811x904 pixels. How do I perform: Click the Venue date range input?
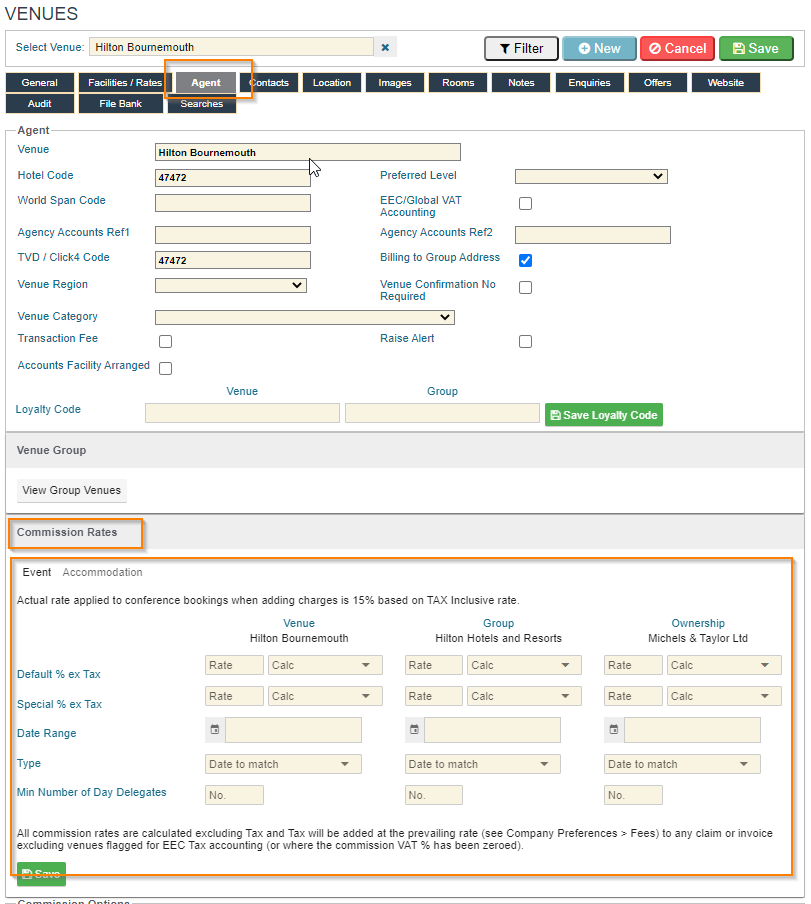point(293,730)
